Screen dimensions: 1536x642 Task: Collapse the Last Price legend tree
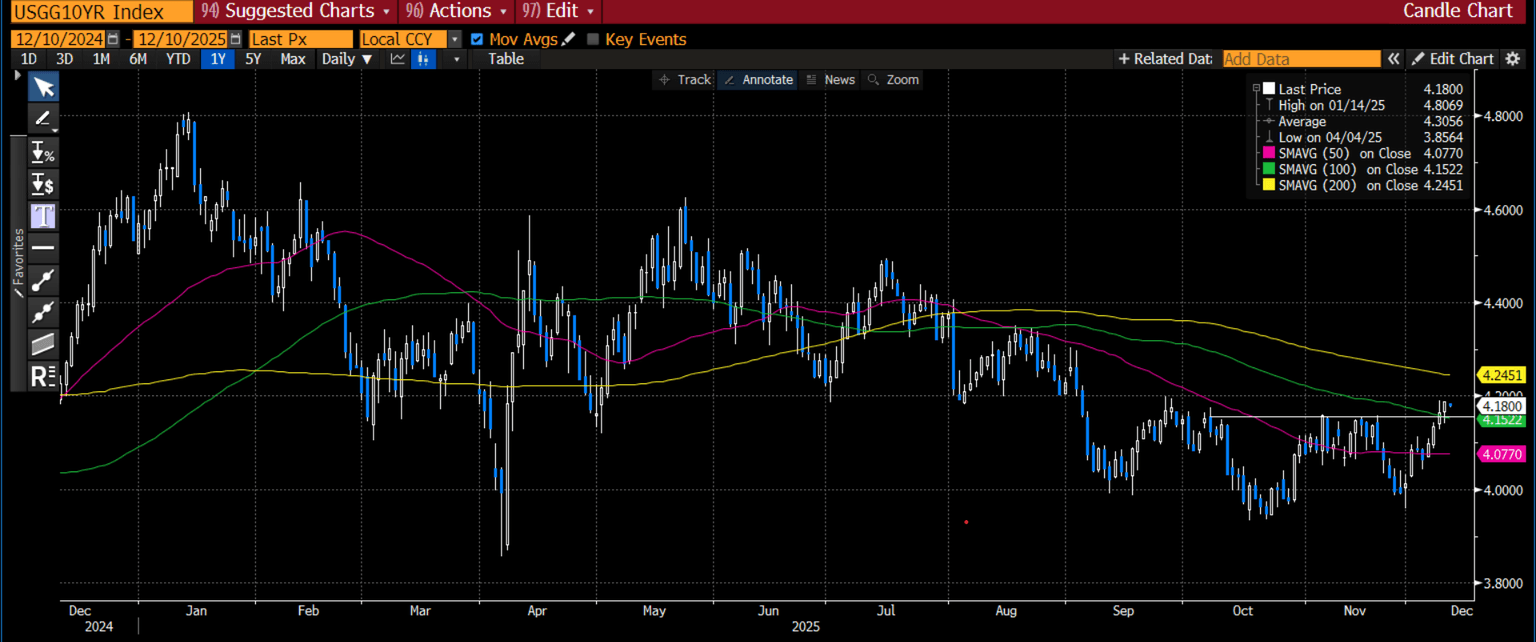click(x=1256, y=89)
